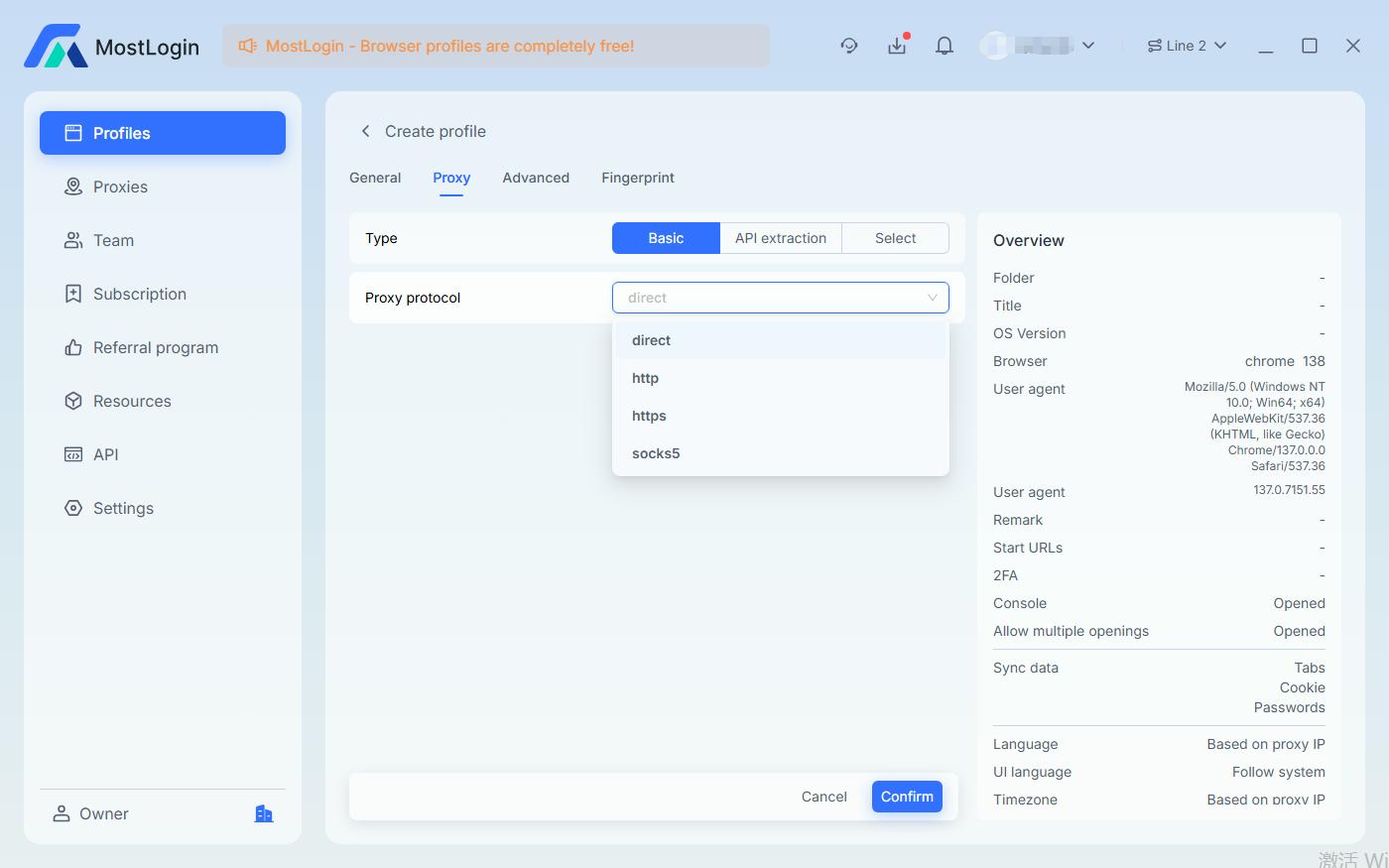Open notifications bell icon
The height and width of the screenshot is (868, 1389).
click(x=945, y=46)
